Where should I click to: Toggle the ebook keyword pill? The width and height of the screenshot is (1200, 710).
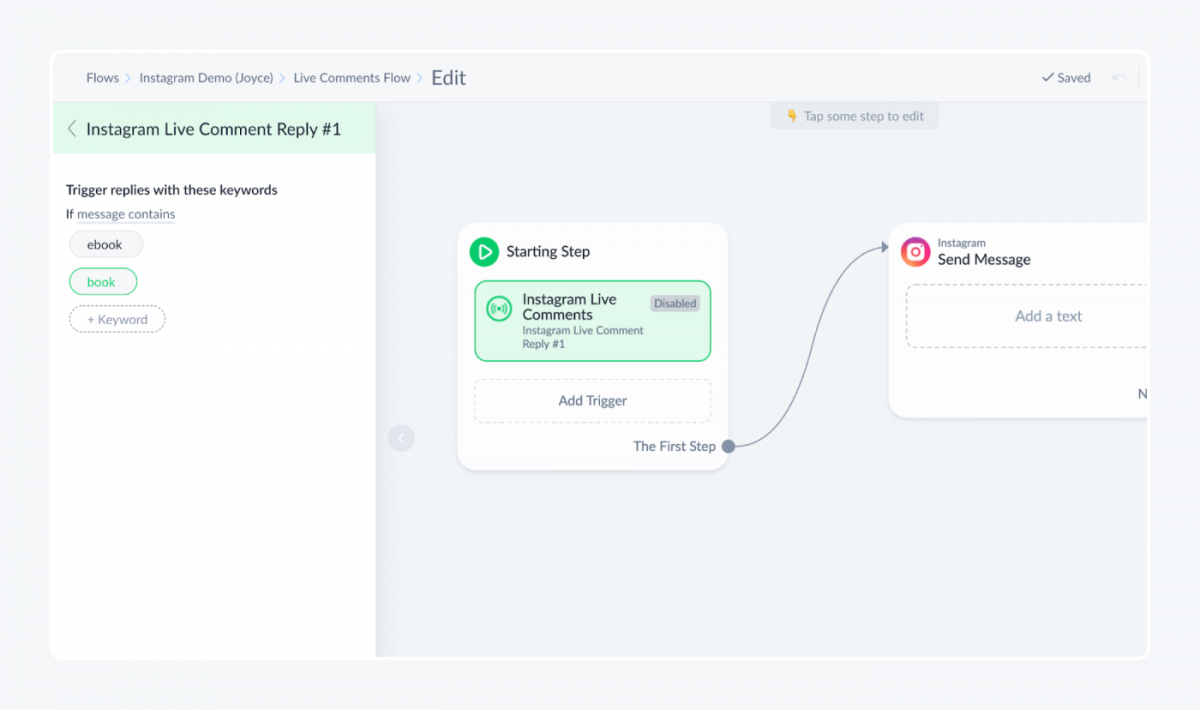point(105,244)
